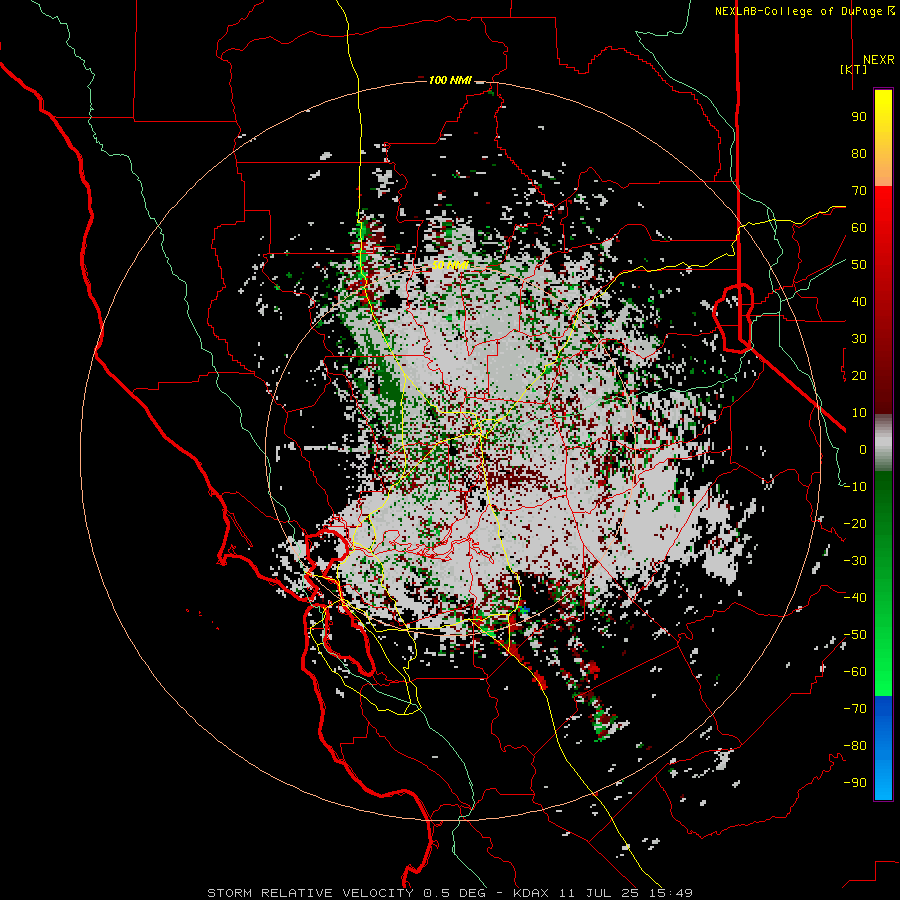Viewport: 900px width, 900px height.
Task: Click the [KT] units label
Action: point(854,69)
